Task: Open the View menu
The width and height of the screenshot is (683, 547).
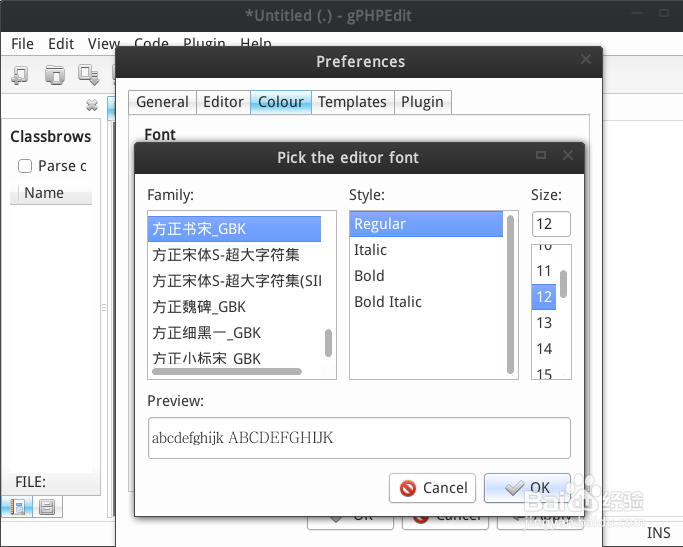Action: [x=104, y=44]
